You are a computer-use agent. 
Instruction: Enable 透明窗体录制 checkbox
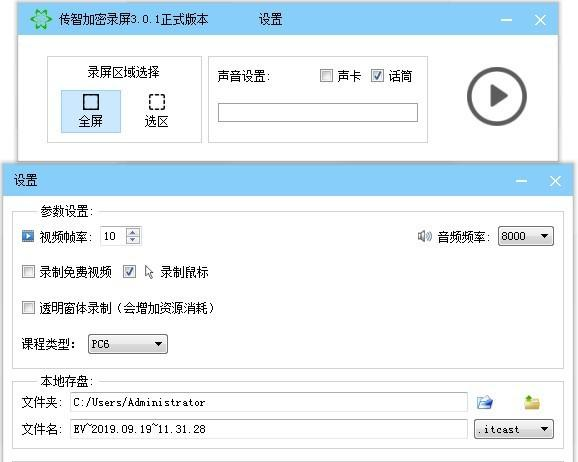tap(28, 308)
